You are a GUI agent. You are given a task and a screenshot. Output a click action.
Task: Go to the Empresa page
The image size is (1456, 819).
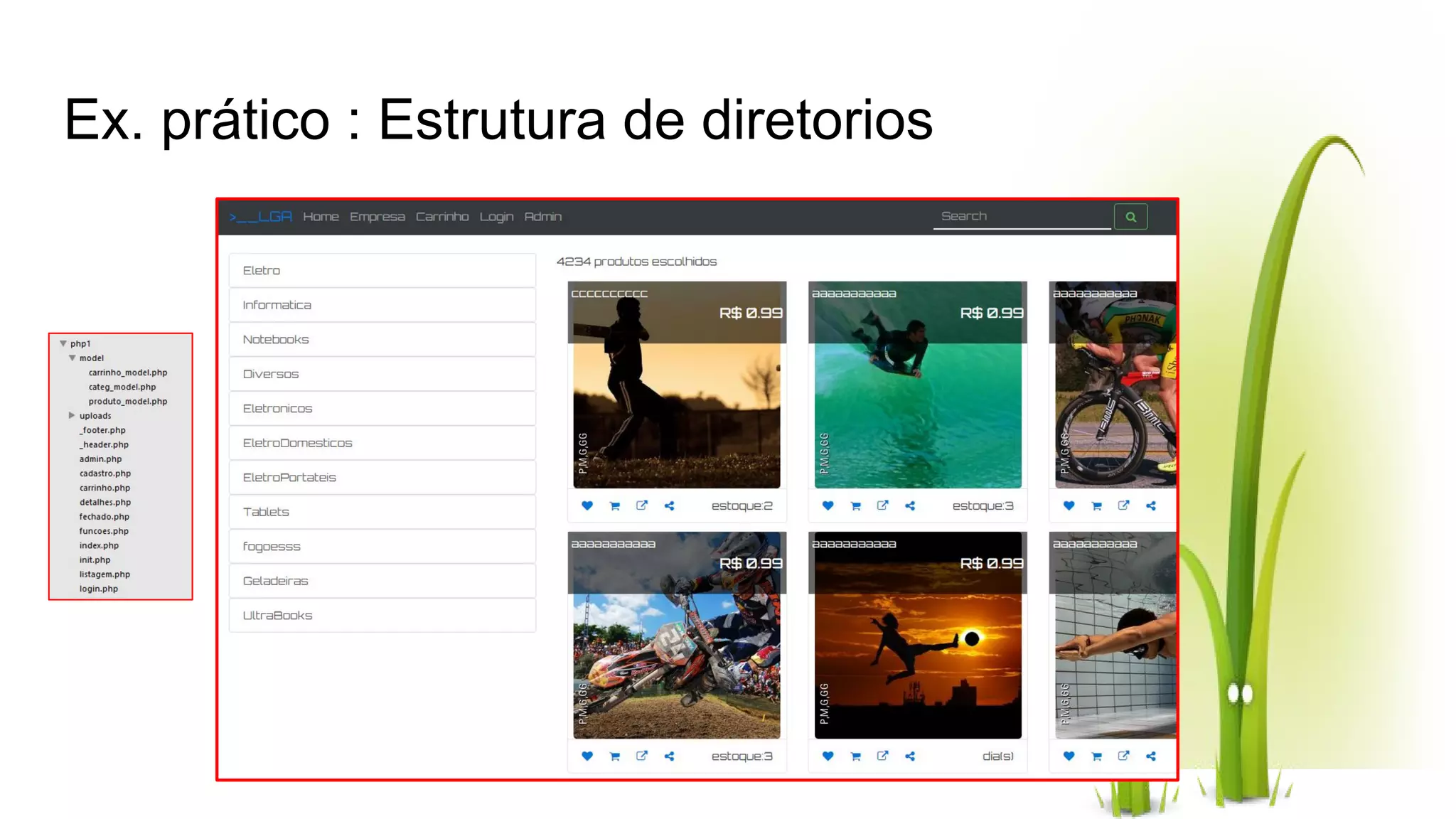tap(378, 217)
